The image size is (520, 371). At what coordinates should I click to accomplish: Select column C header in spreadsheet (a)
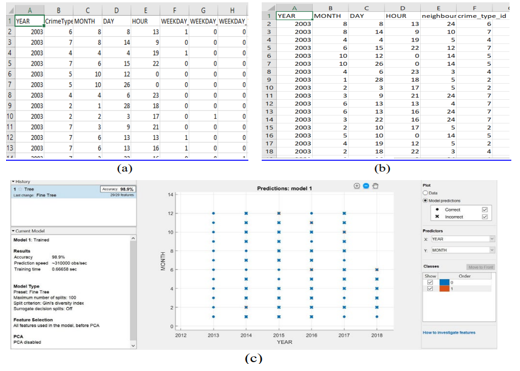(88, 10)
